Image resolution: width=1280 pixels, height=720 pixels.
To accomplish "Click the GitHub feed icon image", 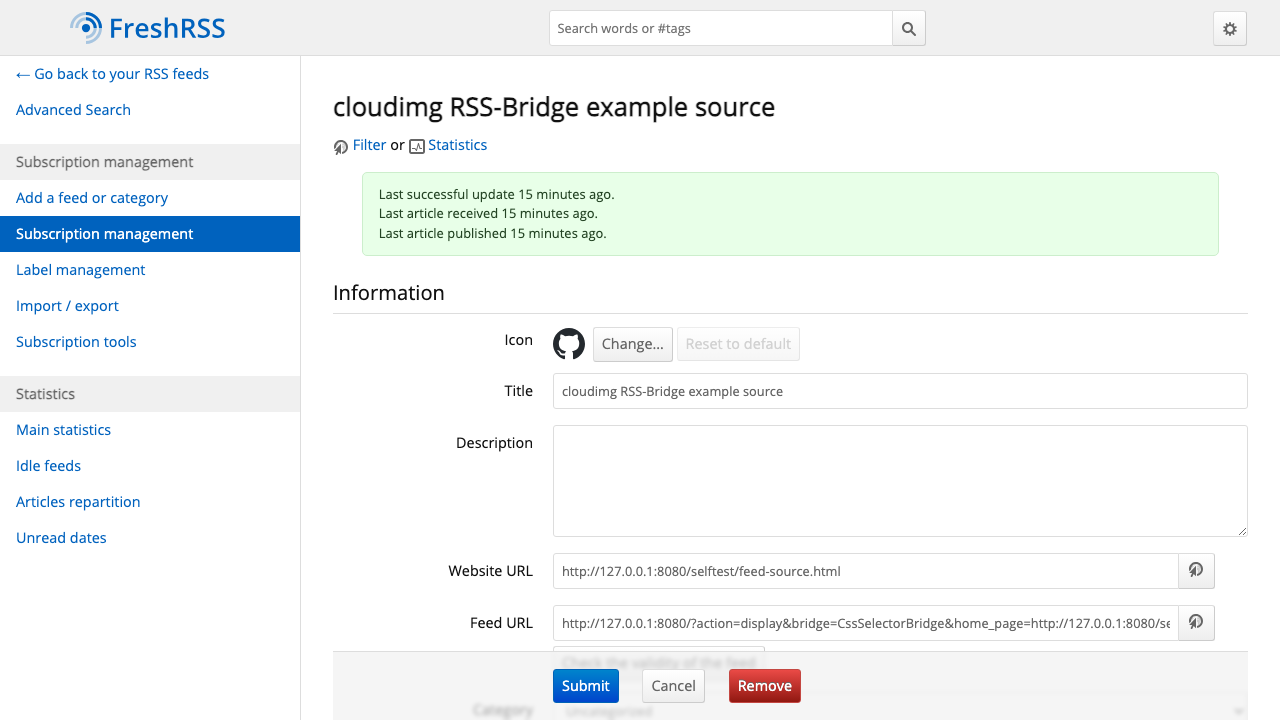I will click(x=569, y=344).
